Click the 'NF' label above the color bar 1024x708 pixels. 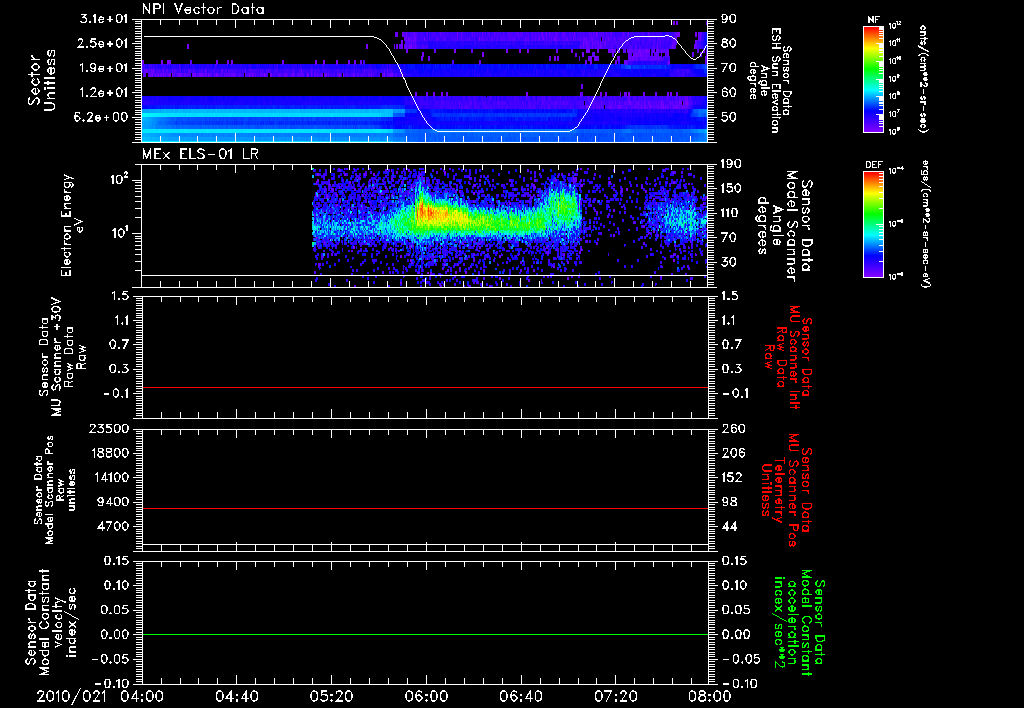coord(874,20)
